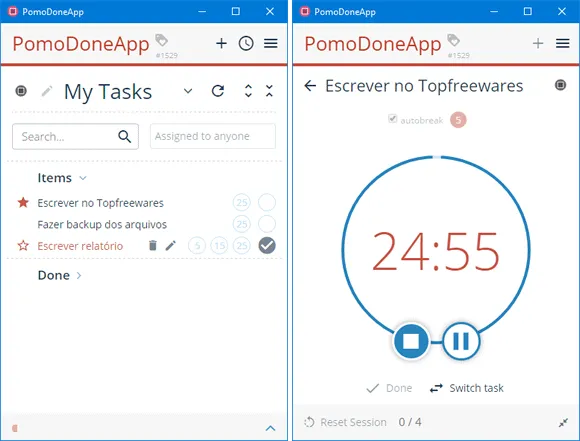This screenshot has width=580, height=441.
Task: Collapse the Items section
Action: pyautogui.click(x=83, y=178)
